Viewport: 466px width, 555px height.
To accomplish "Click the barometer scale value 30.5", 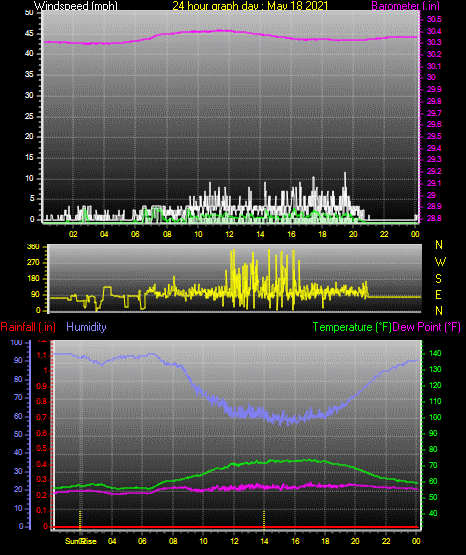I will 434,19.
